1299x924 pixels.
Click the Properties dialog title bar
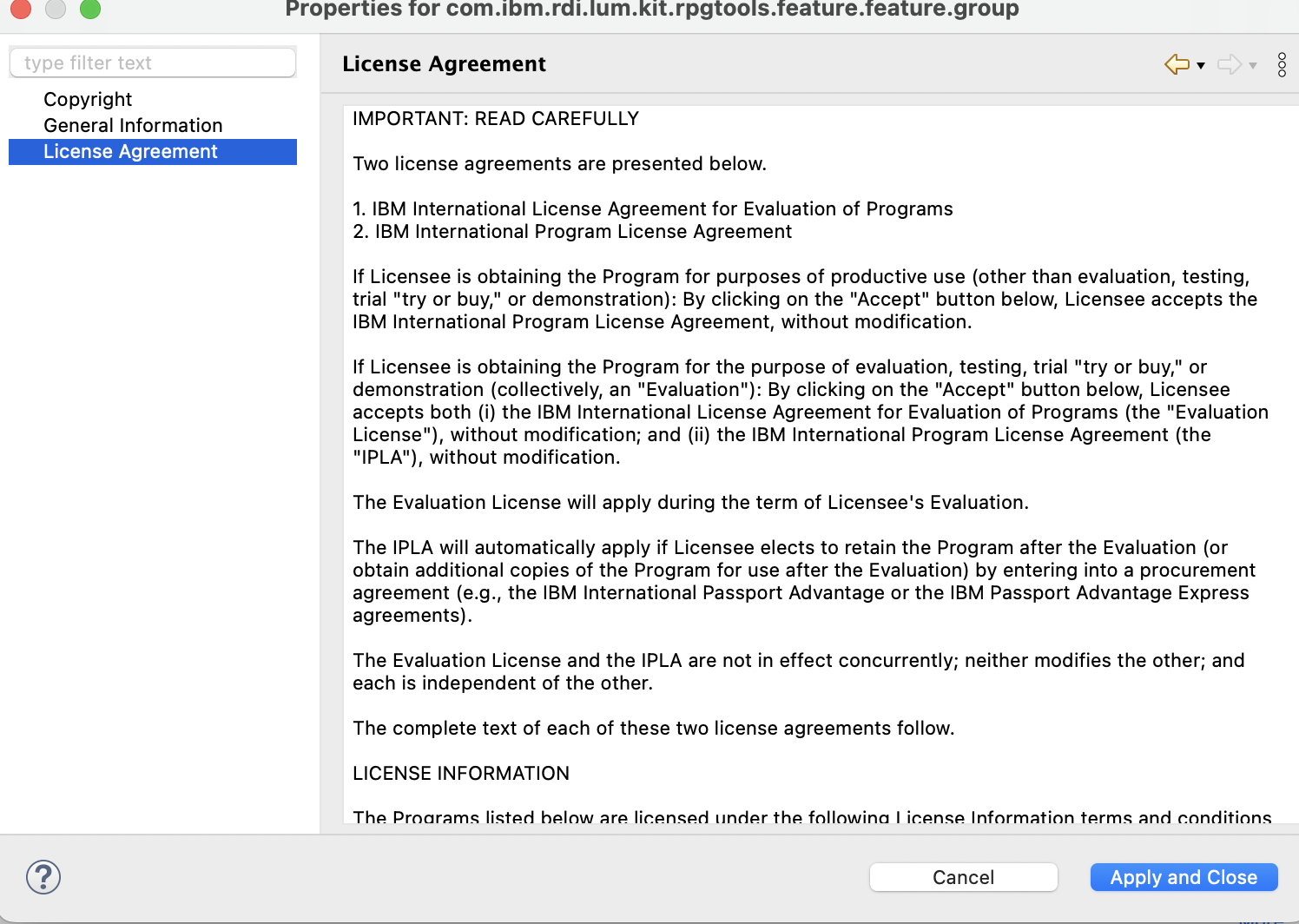click(649, 10)
